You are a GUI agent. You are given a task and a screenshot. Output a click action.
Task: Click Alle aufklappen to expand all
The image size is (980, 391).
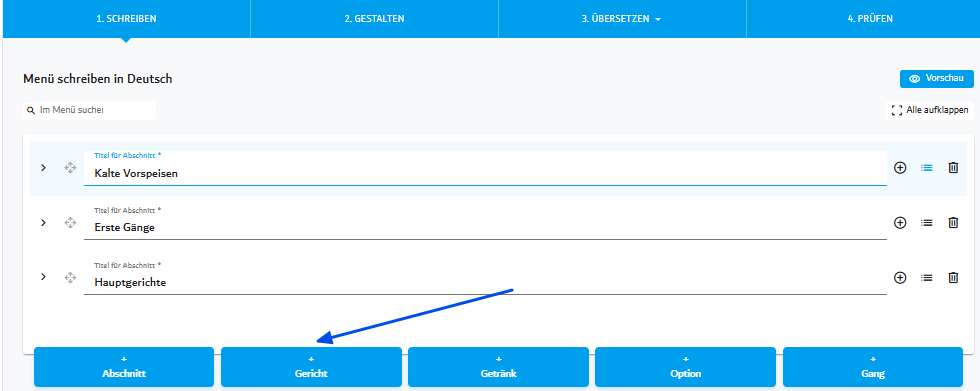click(x=929, y=111)
